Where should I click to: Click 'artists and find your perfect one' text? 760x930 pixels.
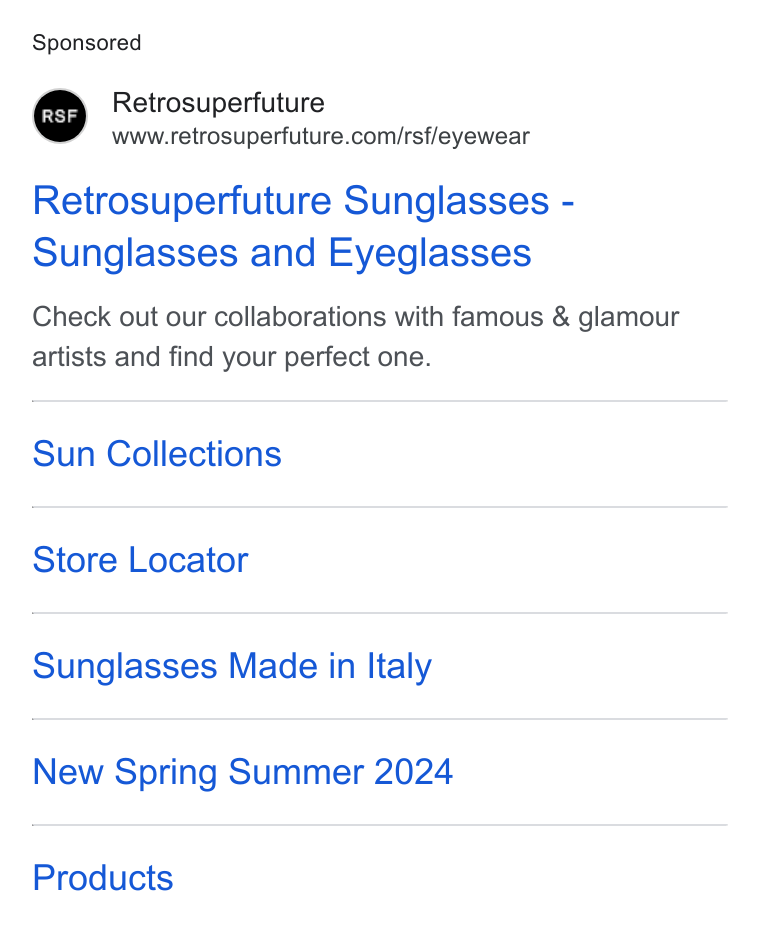pos(231,358)
